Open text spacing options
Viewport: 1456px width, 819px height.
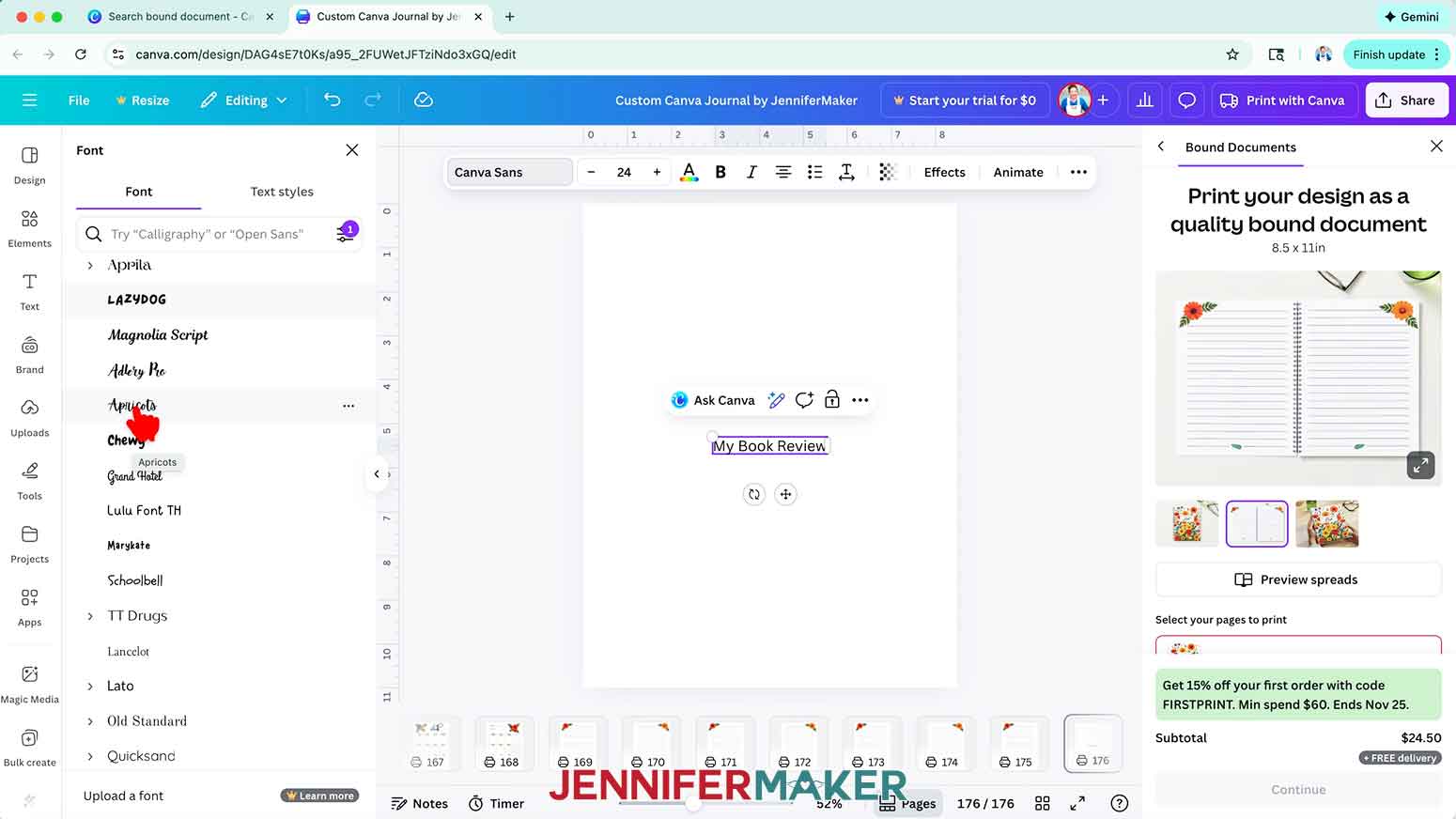pyautogui.click(x=846, y=172)
